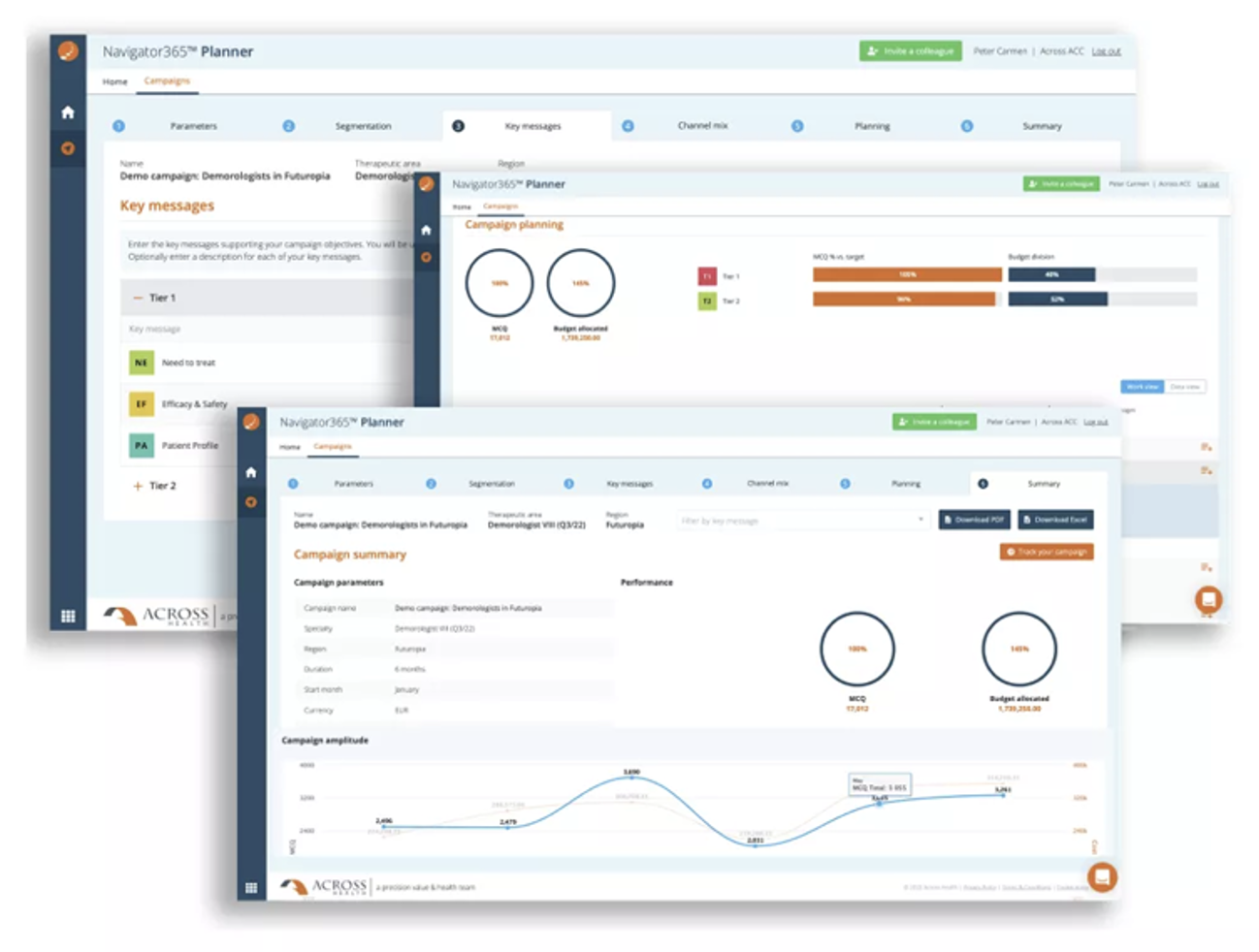The height and width of the screenshot is (952, 1259).
Task: Click the Budget allocated circle gauge in the Campaign summary window
Action: pyautogui.click(x=1018, y=649)
